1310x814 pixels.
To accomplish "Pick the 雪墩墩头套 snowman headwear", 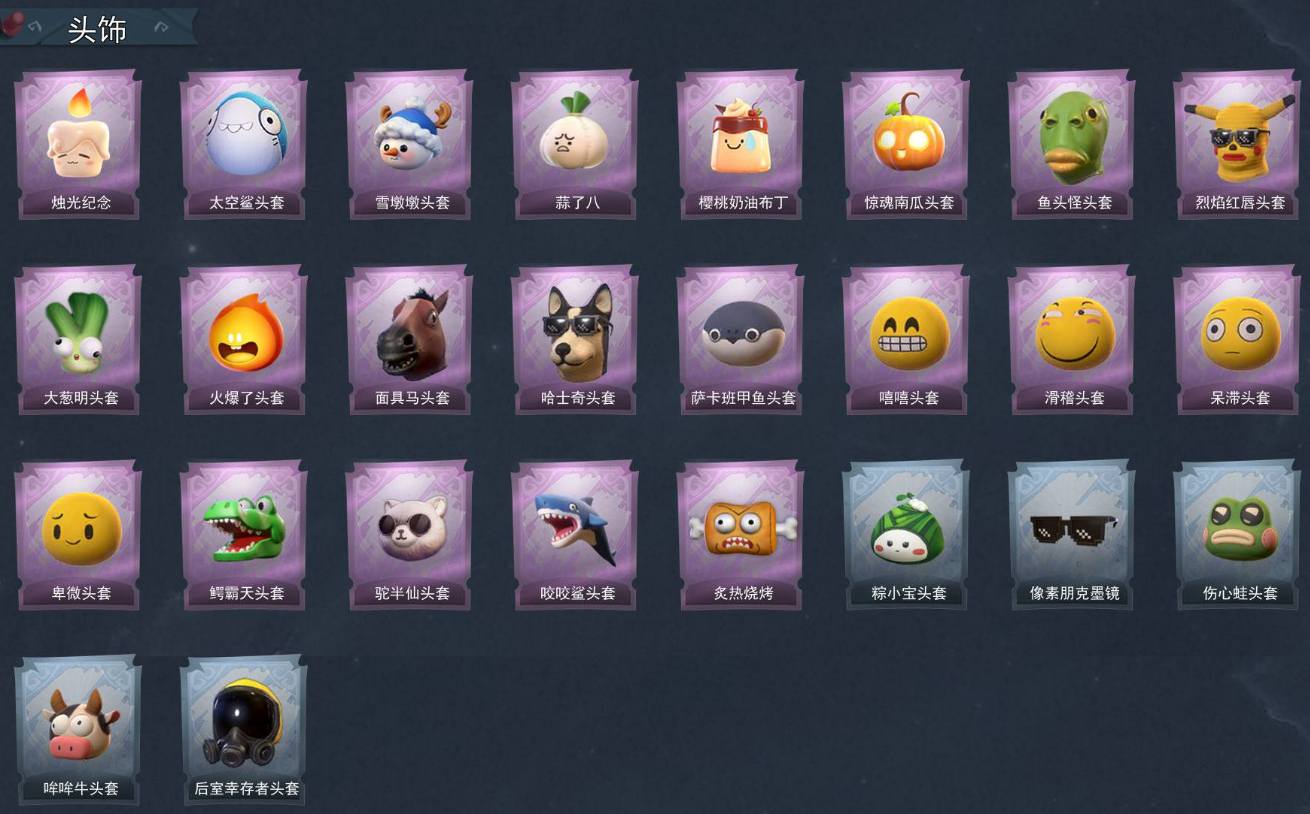I will click(x=410, y=145).
